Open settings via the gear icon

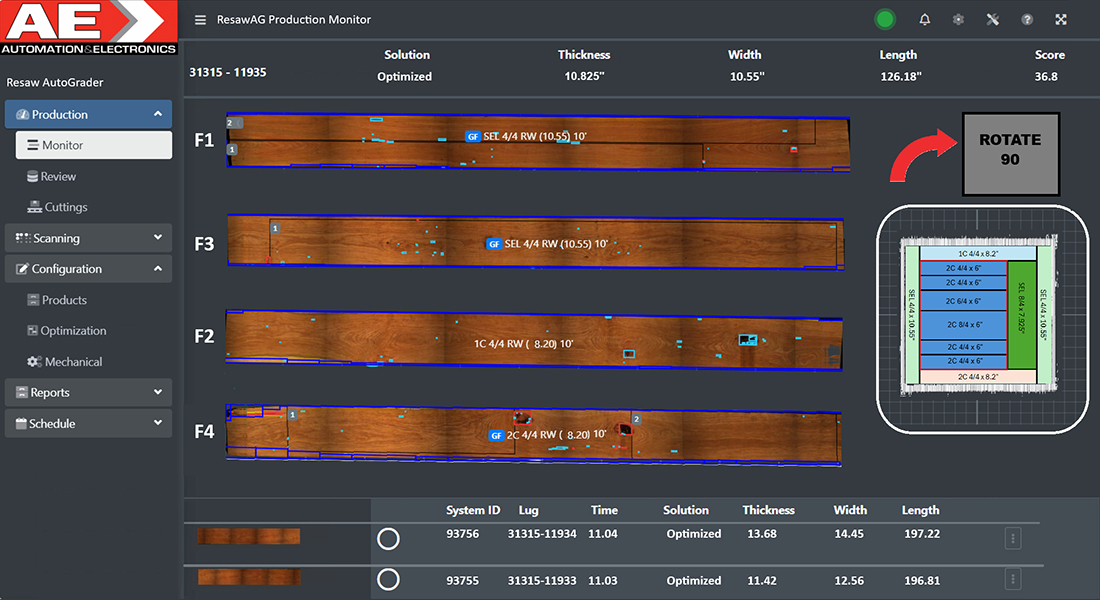[958, 20]
